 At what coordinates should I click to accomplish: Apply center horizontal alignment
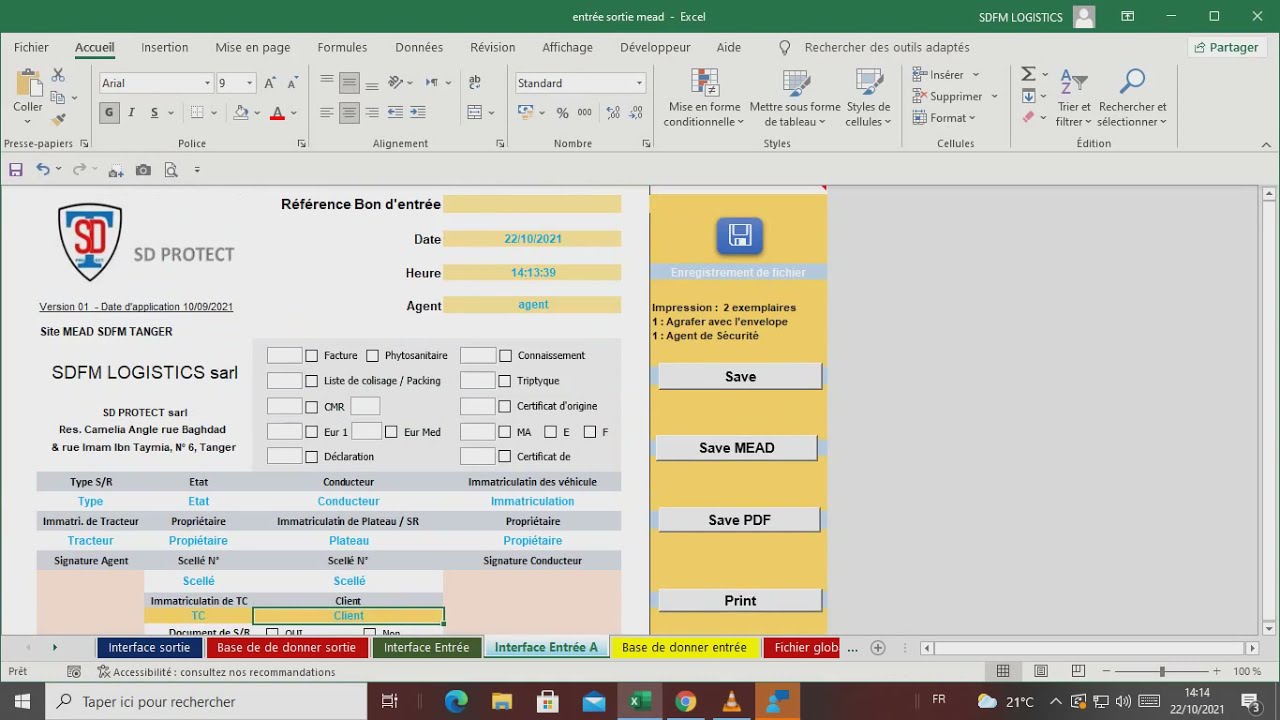click(349, 113)
